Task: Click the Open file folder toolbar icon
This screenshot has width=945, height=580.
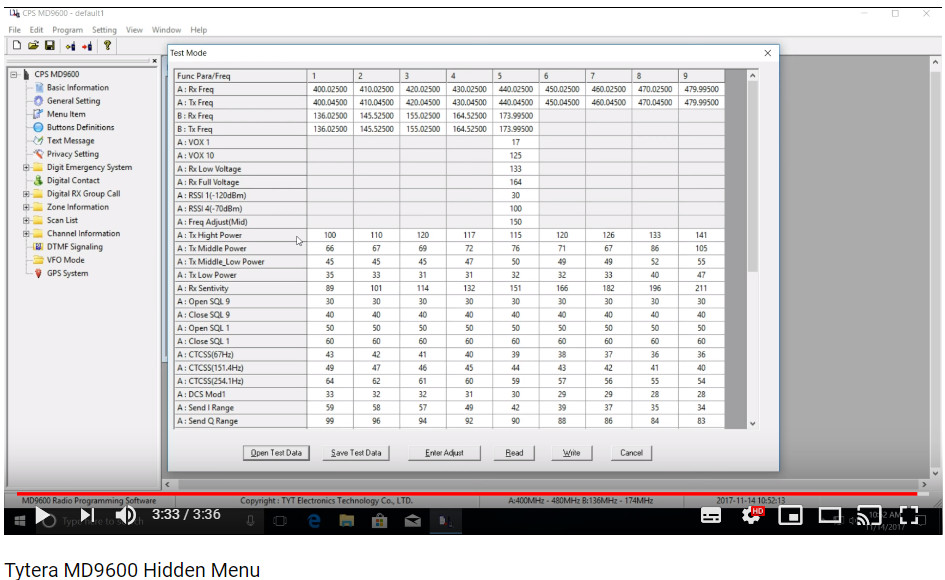Action: pyautogui.click(x=33, y=45)
